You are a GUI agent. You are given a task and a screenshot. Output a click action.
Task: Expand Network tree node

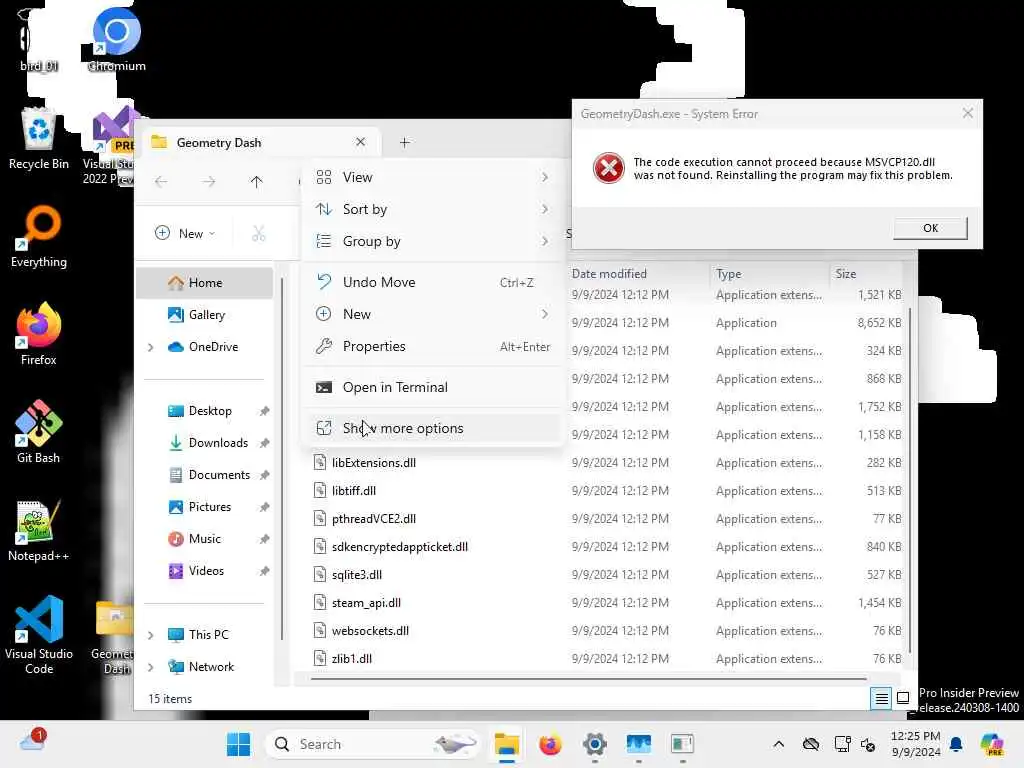point(151,667)
